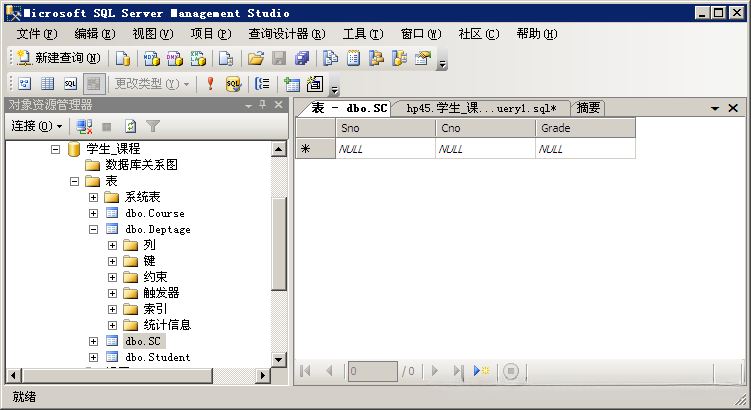Show the Summary page via toolbar icon
The height and width of the screenshot is (410, 751).
(x=353, y=58)
